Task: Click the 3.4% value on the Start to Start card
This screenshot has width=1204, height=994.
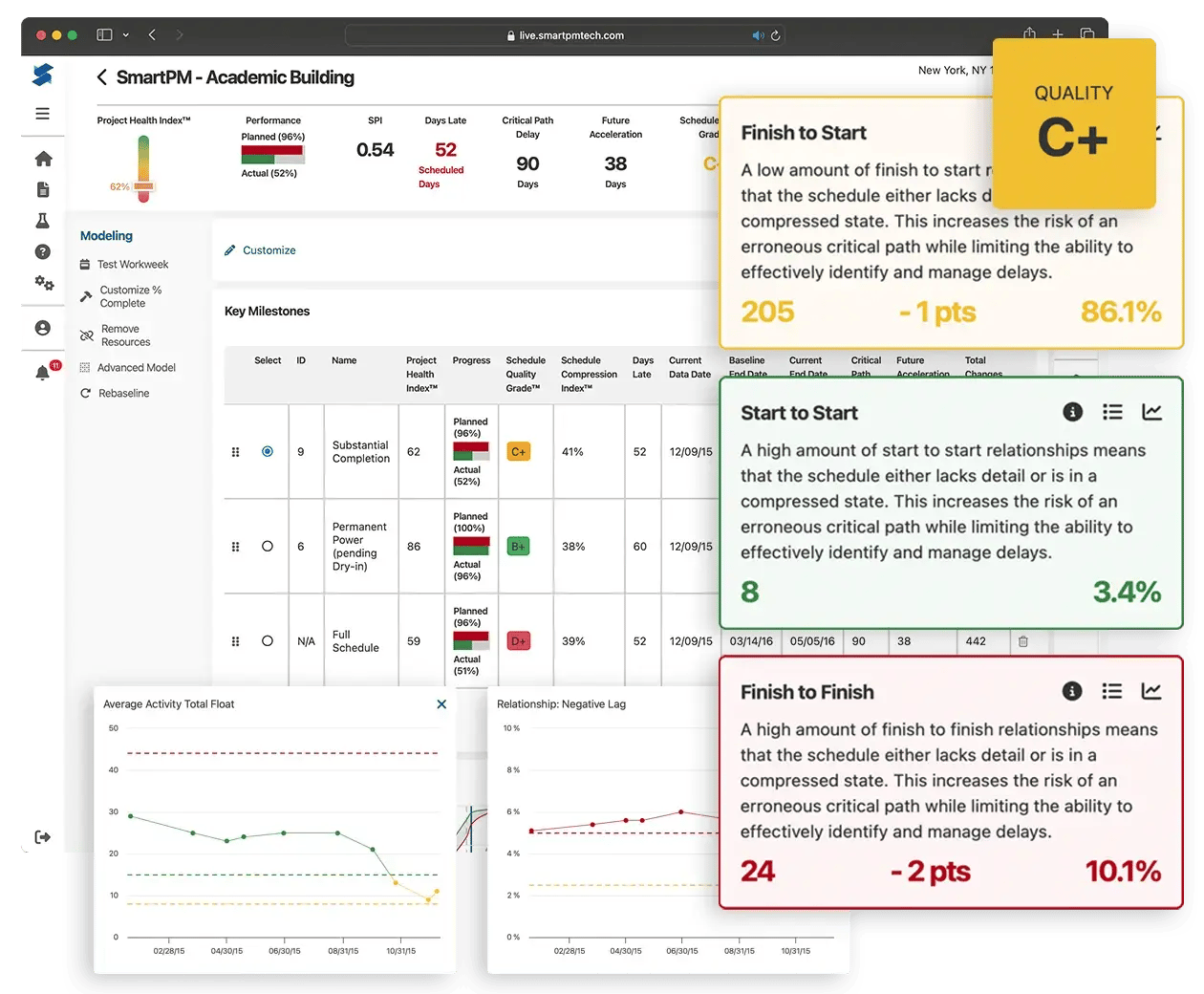Action: [x=1128, y=592]
